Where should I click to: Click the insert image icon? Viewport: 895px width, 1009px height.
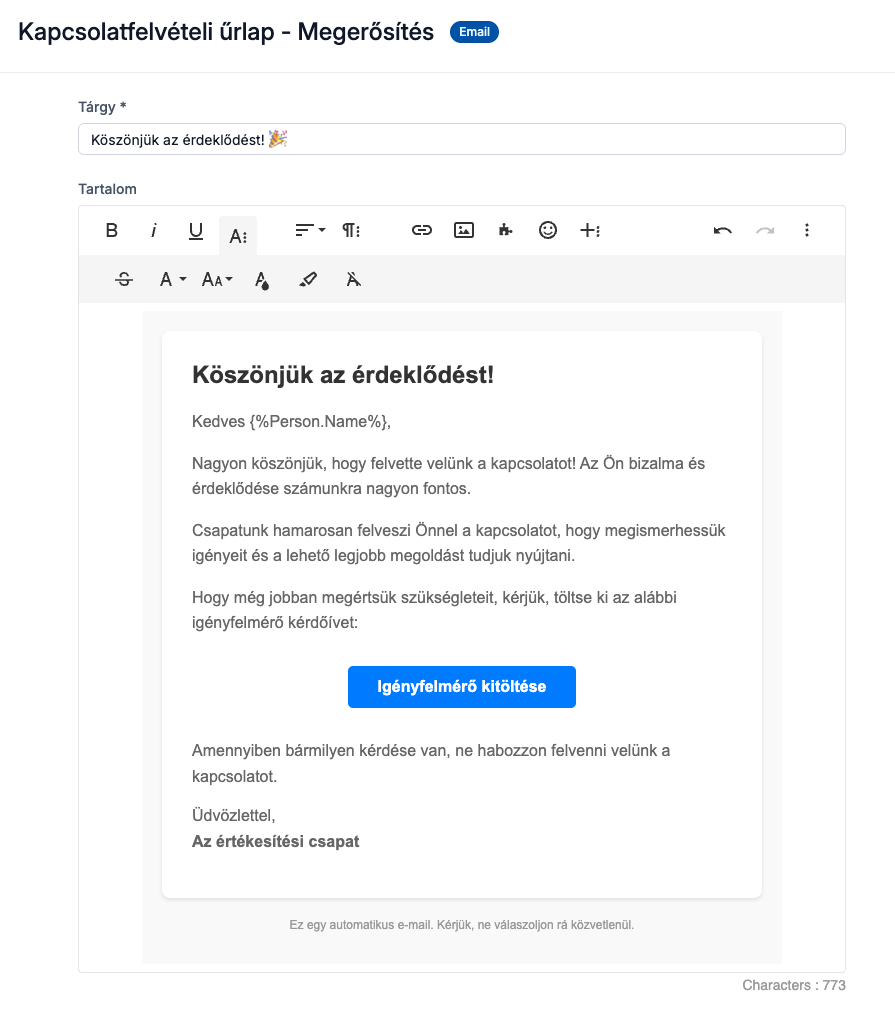(464, 231)
